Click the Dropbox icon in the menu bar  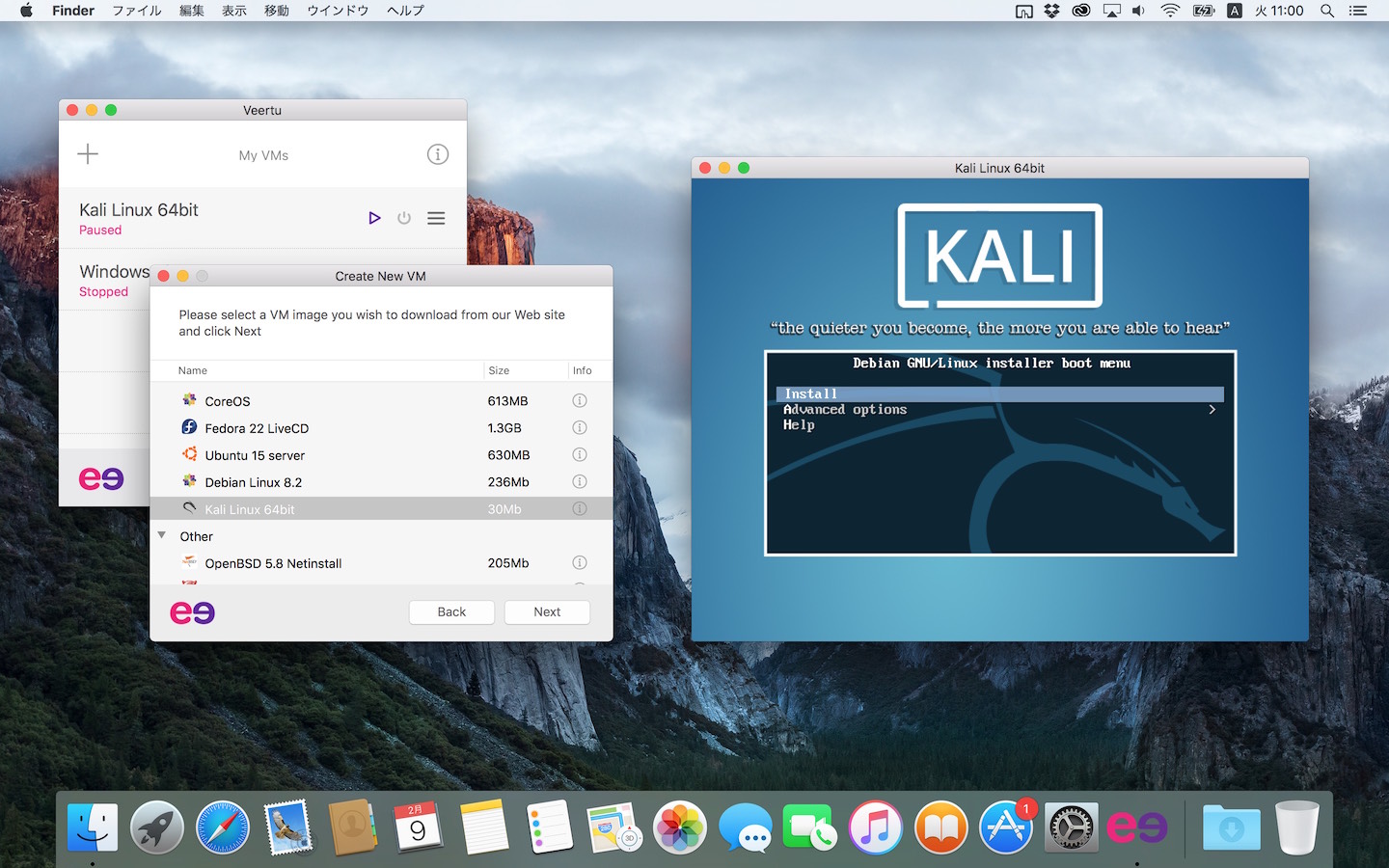[x=1052, y=11]
